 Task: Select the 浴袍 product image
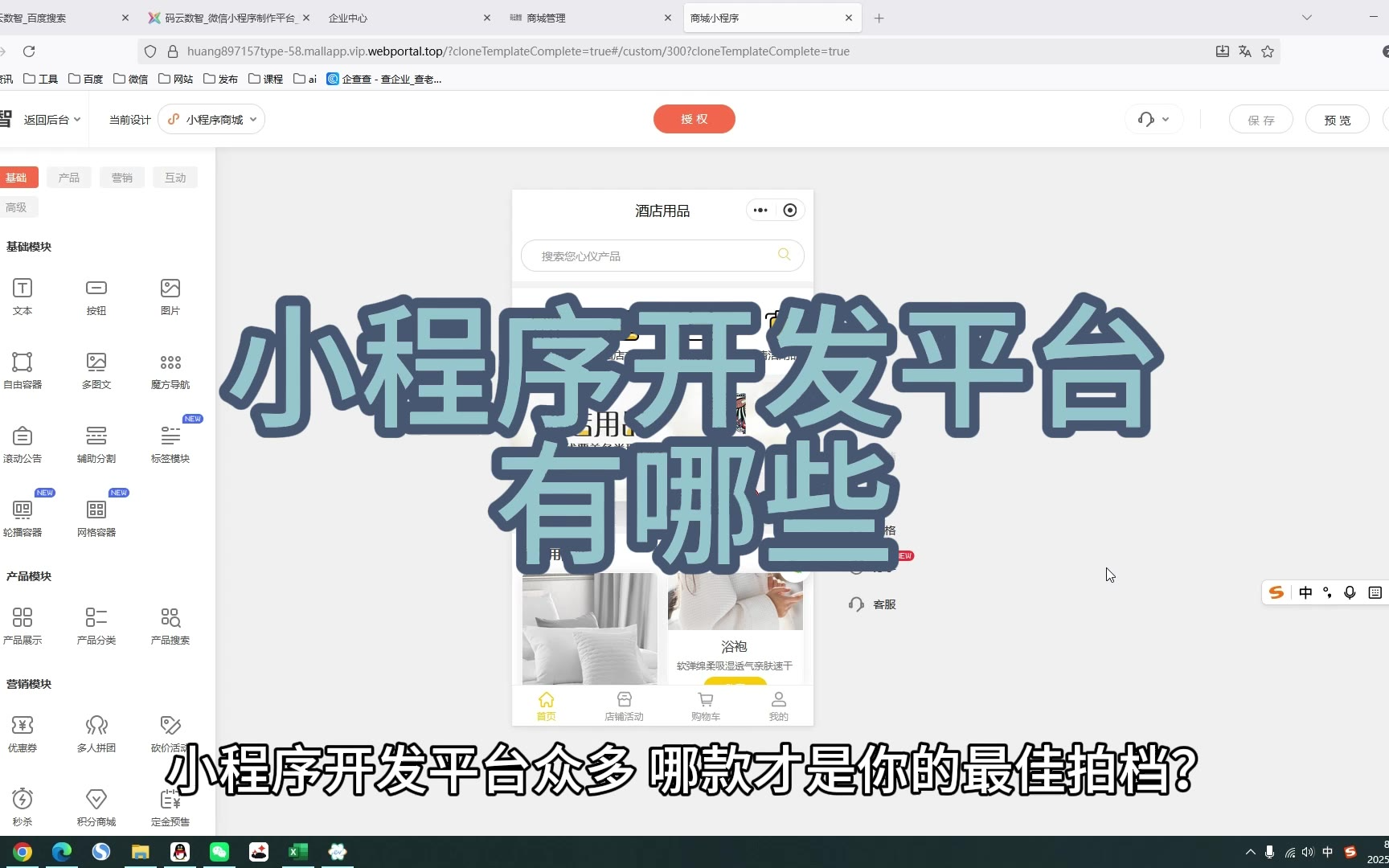coord(735,601)
